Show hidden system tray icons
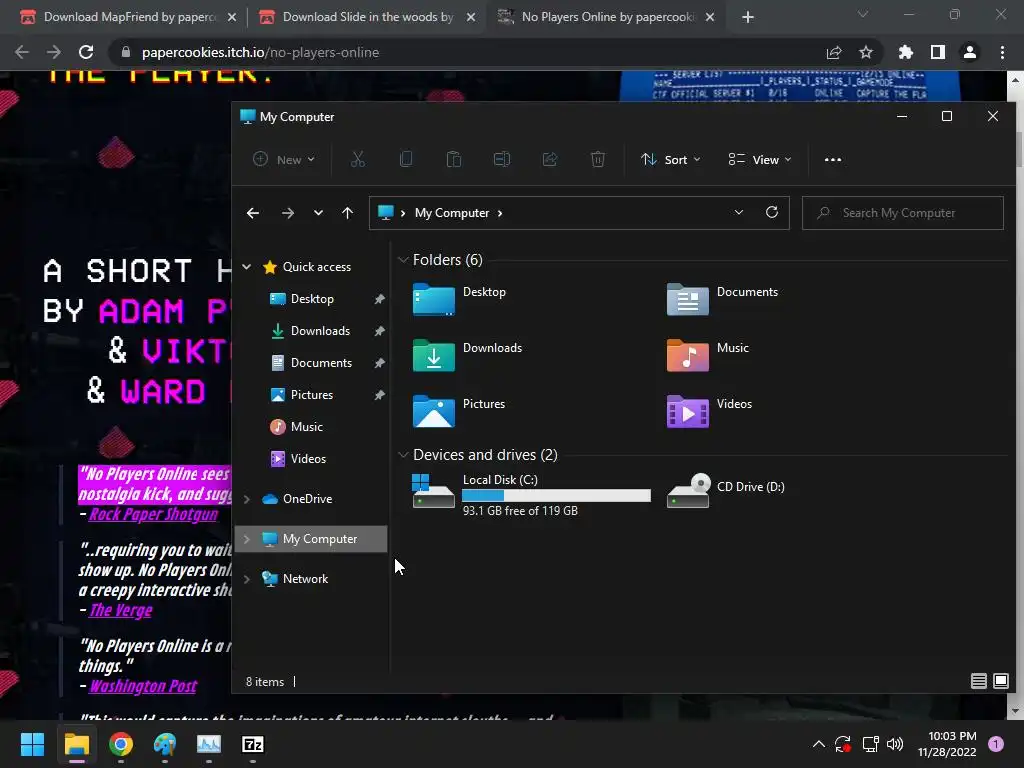1024x768 pixels. click(x=818, y=744)
